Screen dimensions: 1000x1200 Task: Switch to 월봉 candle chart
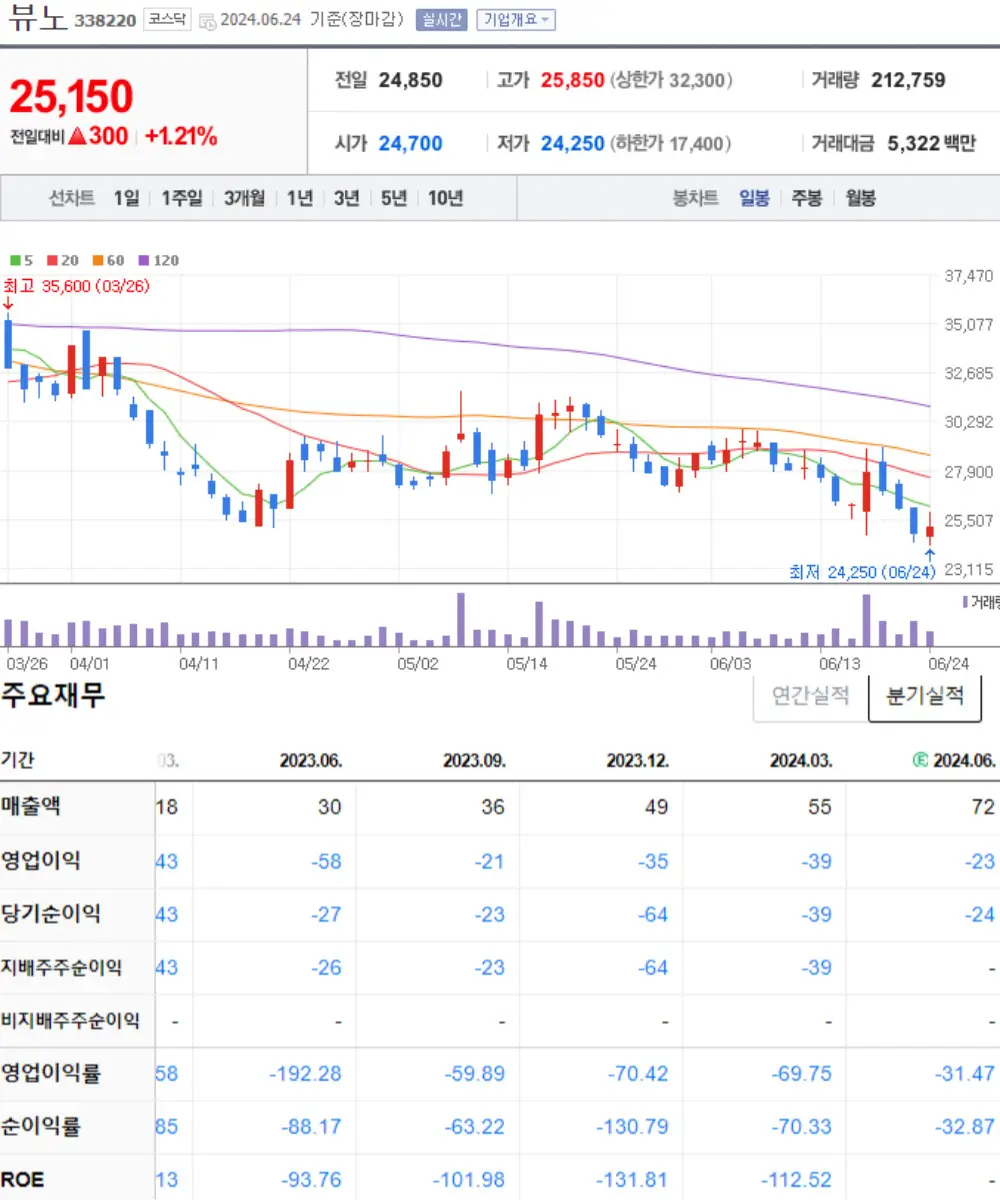860,198
